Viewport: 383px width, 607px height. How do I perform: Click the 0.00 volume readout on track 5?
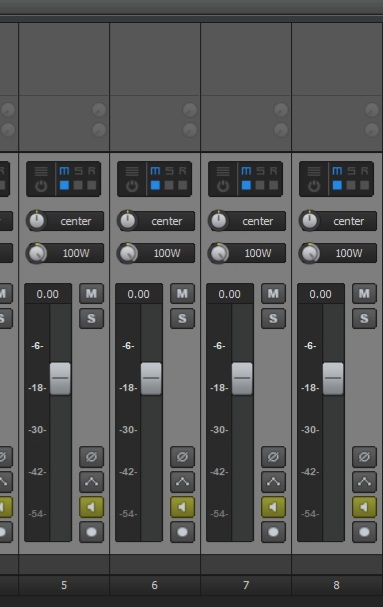click(48, 294)
